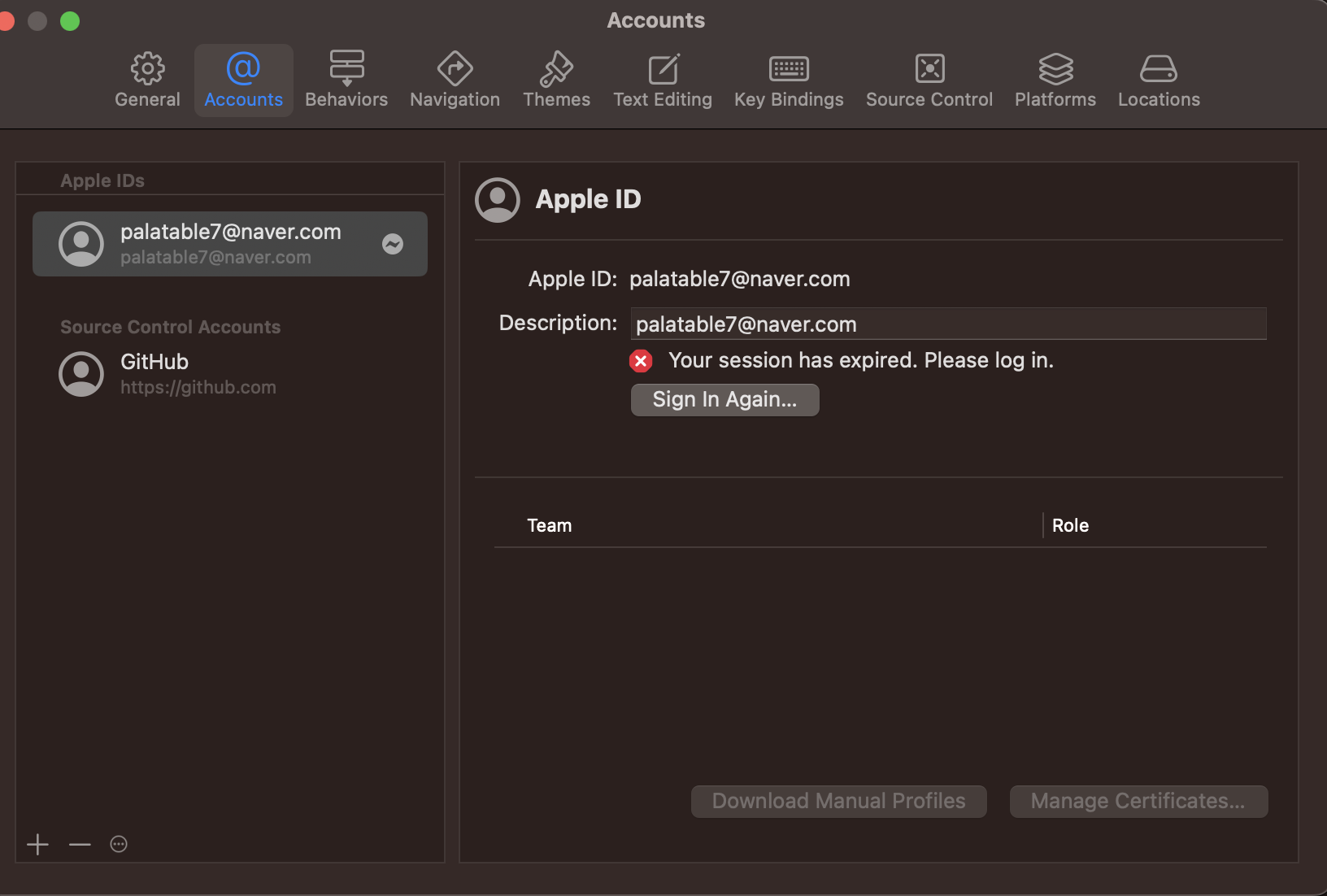1327x896 pixels.
Task: Click the Team column header
Action: [x=550, y=525]
